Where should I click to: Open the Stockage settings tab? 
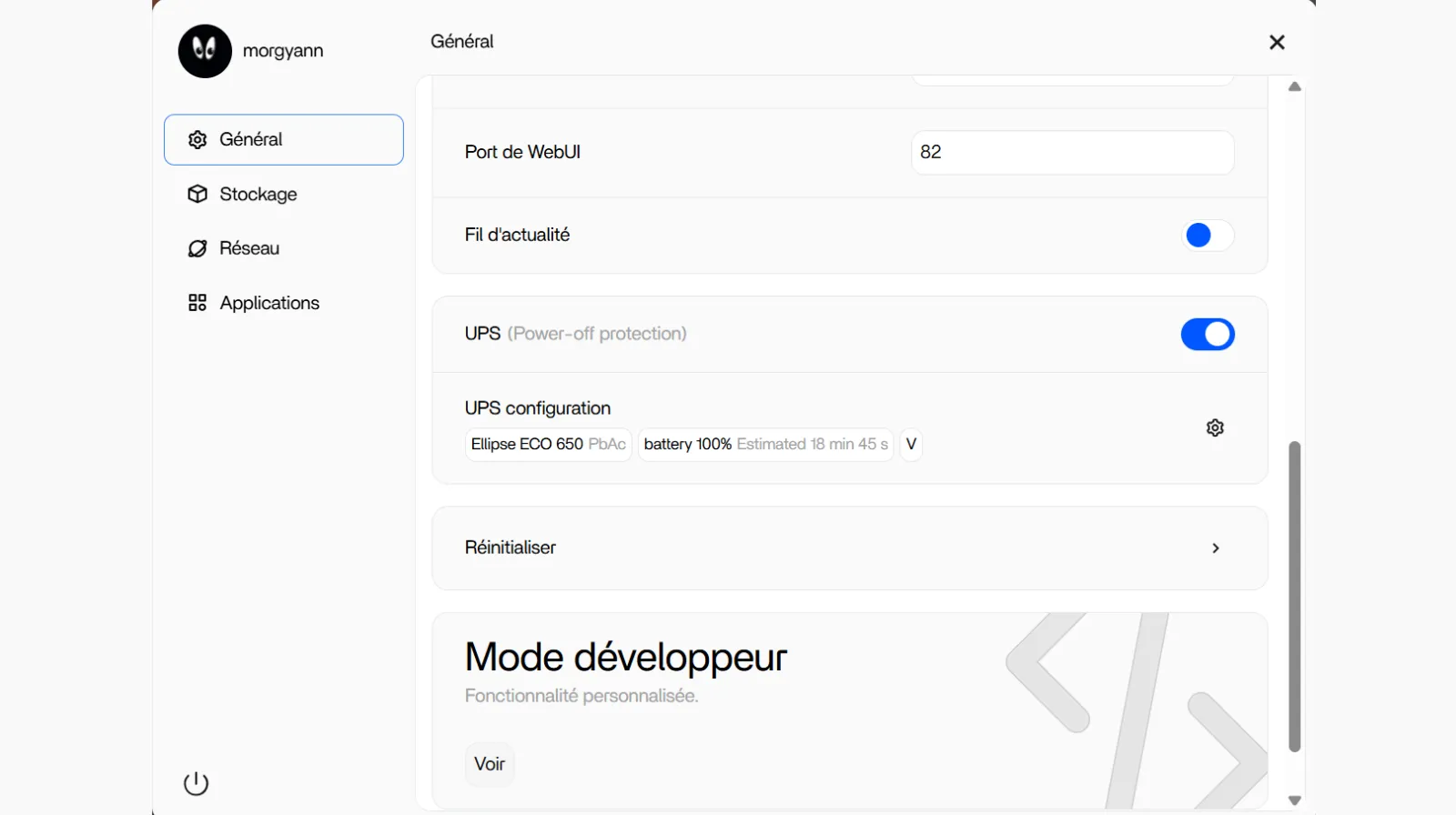(x=258, y=194)
